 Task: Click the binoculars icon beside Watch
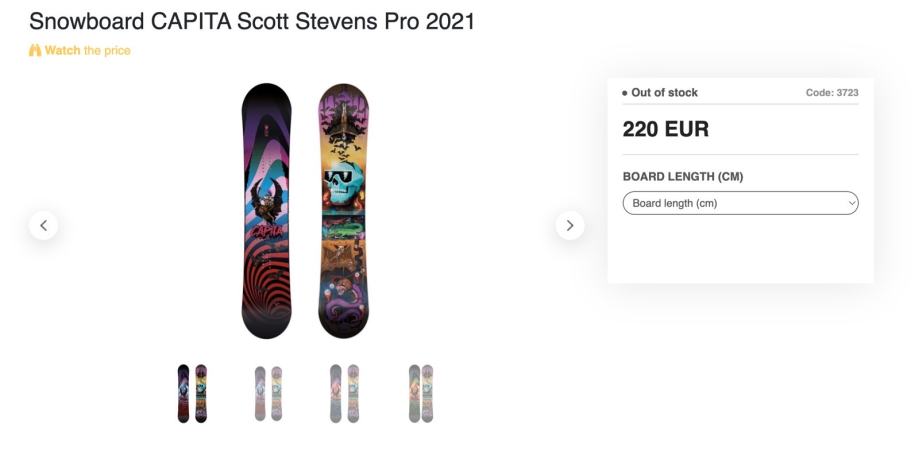pos(35,51)
